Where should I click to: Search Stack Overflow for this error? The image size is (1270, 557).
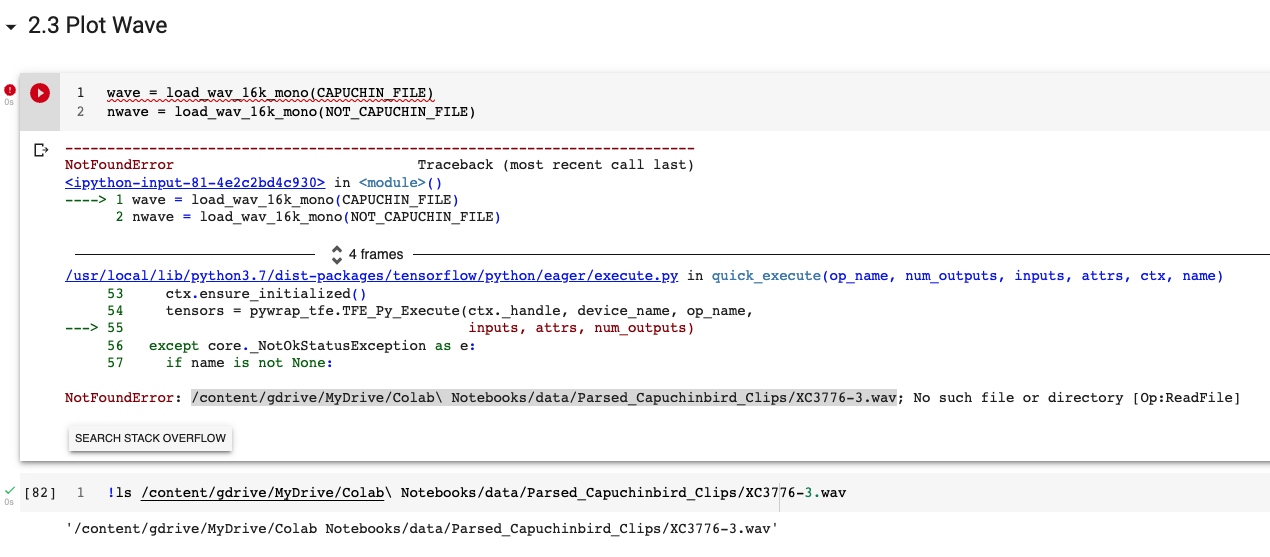click(151, 438)
